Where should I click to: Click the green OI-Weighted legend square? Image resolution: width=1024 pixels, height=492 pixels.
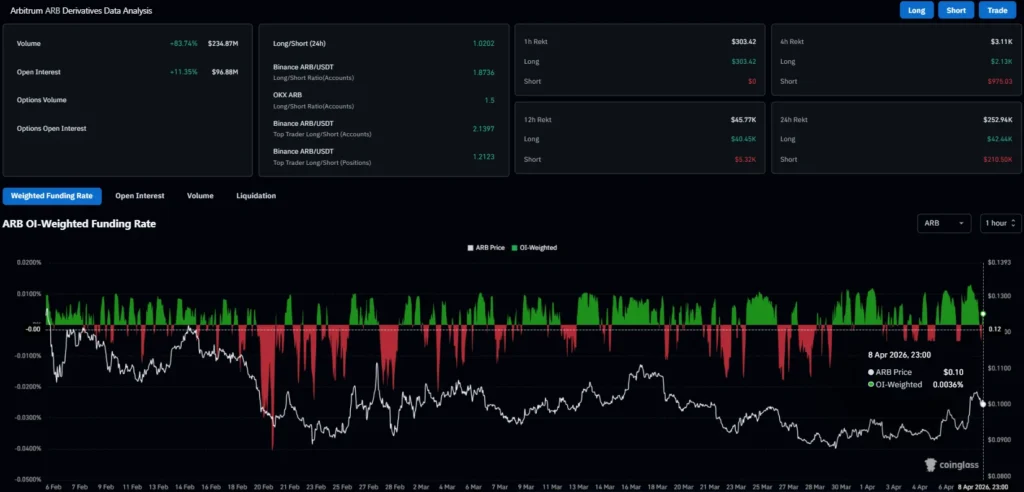(x=515, y=247)
